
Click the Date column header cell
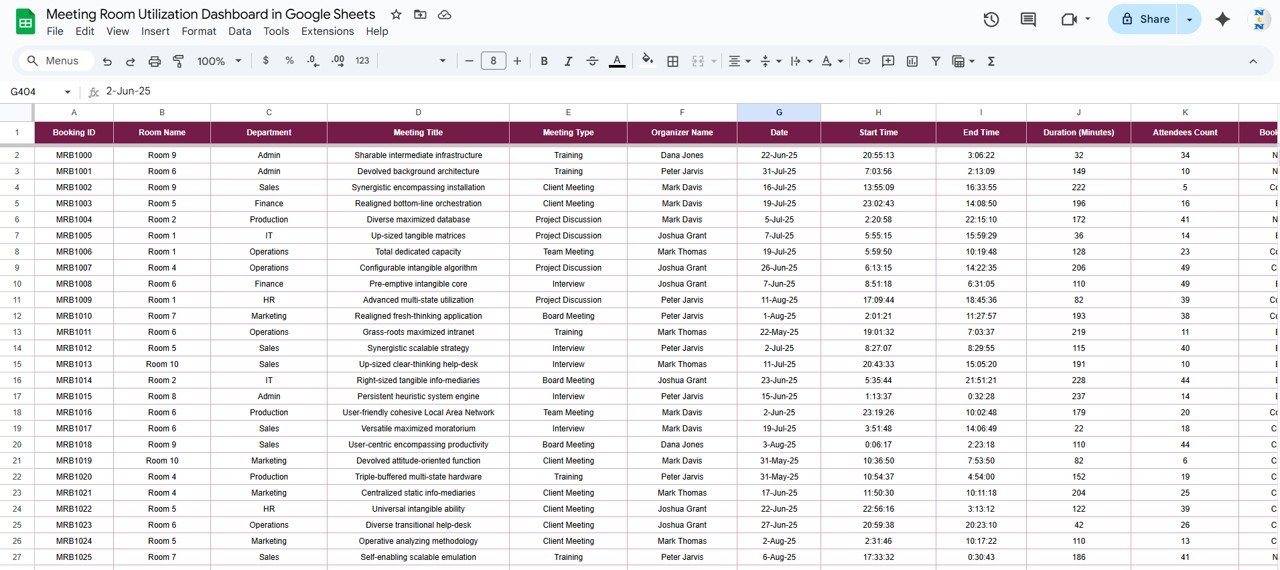[x=778, y=132]
